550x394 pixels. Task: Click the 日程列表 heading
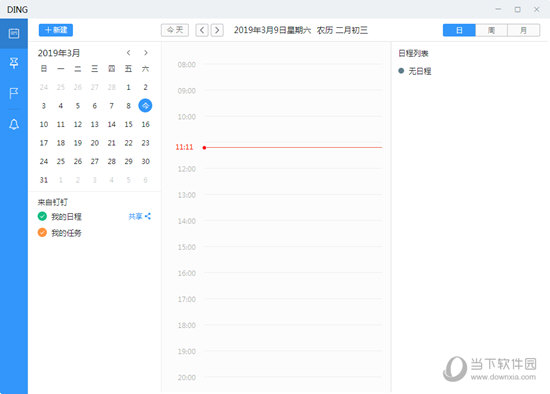413,53
